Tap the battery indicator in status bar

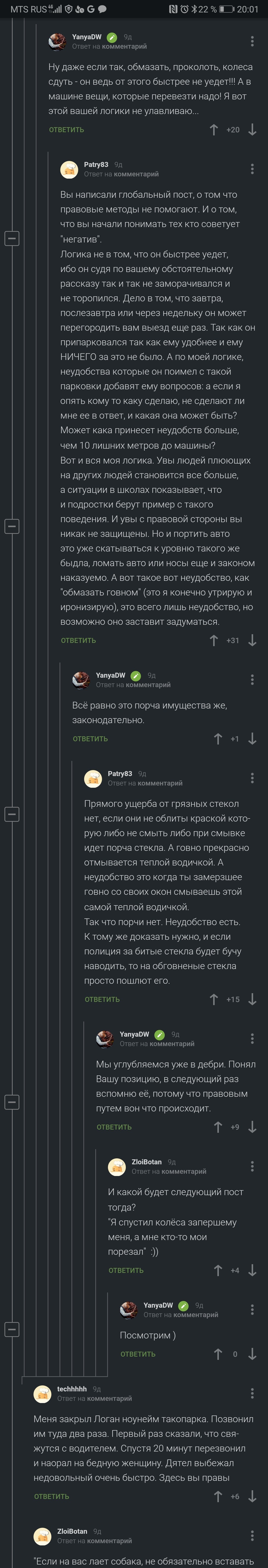(227, 9)
